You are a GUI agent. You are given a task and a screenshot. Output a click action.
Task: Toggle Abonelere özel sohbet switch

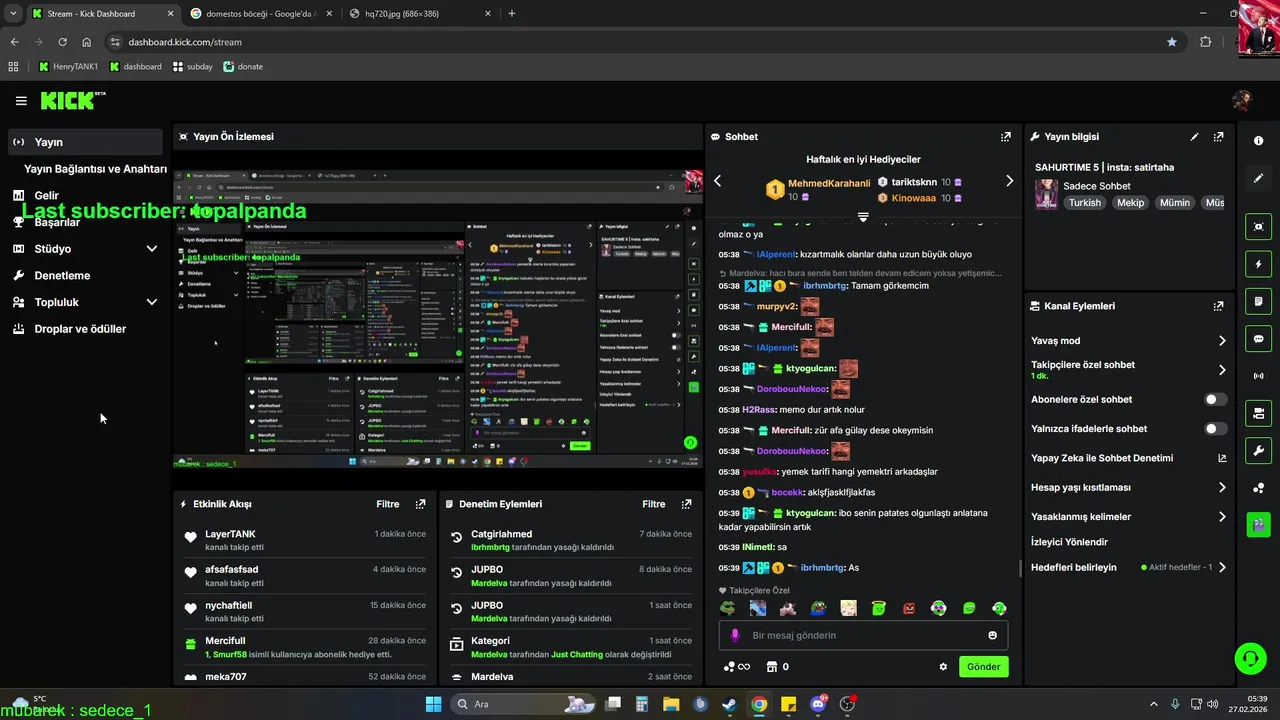click(x=1215, y=399)
